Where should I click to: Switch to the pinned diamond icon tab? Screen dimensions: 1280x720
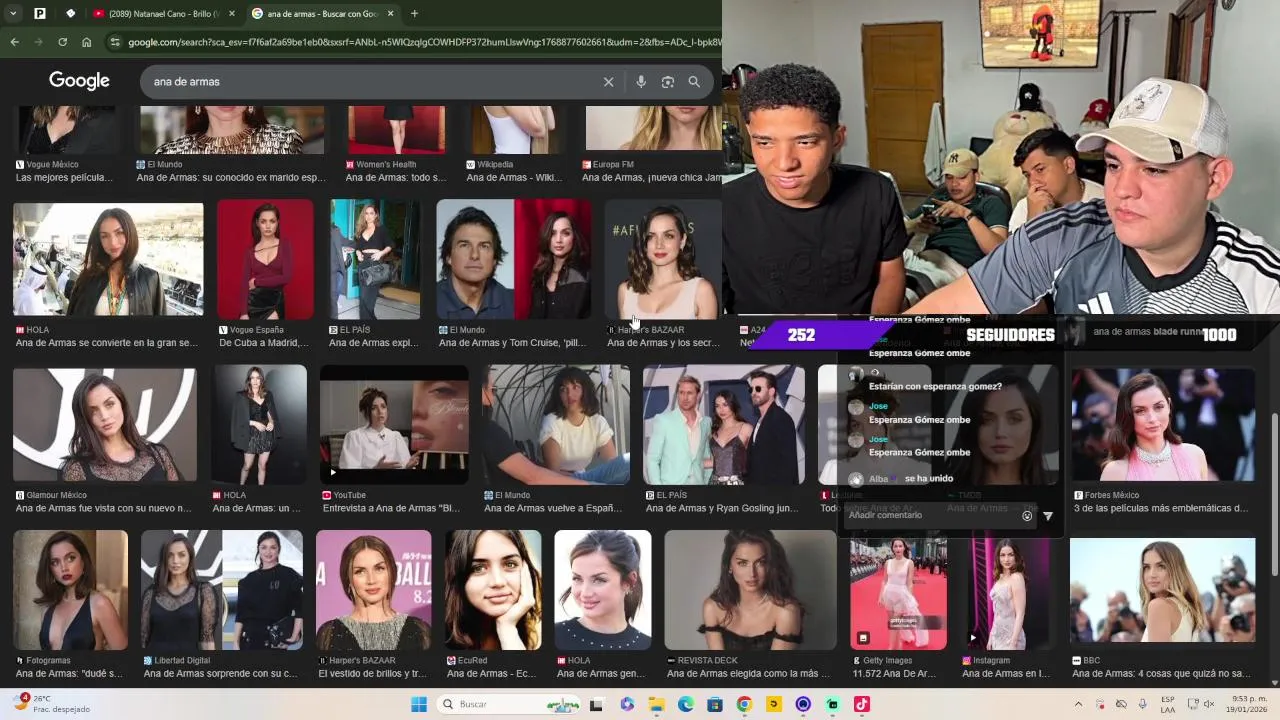click(70, 13)
